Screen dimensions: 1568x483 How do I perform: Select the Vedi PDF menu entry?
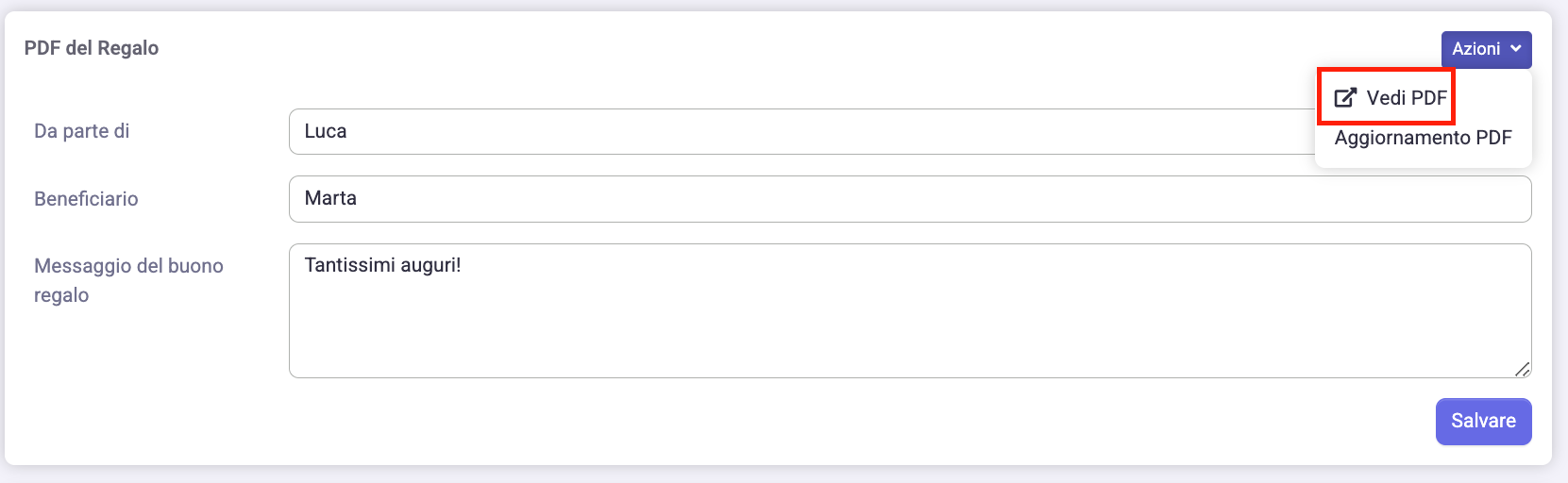(x=1406, y=97)
